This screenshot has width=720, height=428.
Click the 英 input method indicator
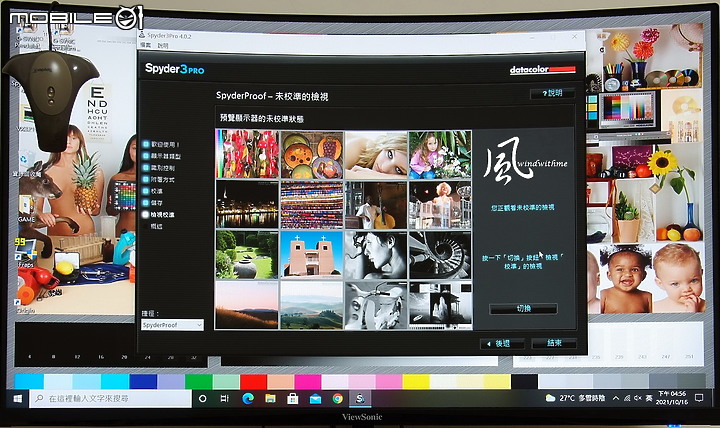point(649,398)
